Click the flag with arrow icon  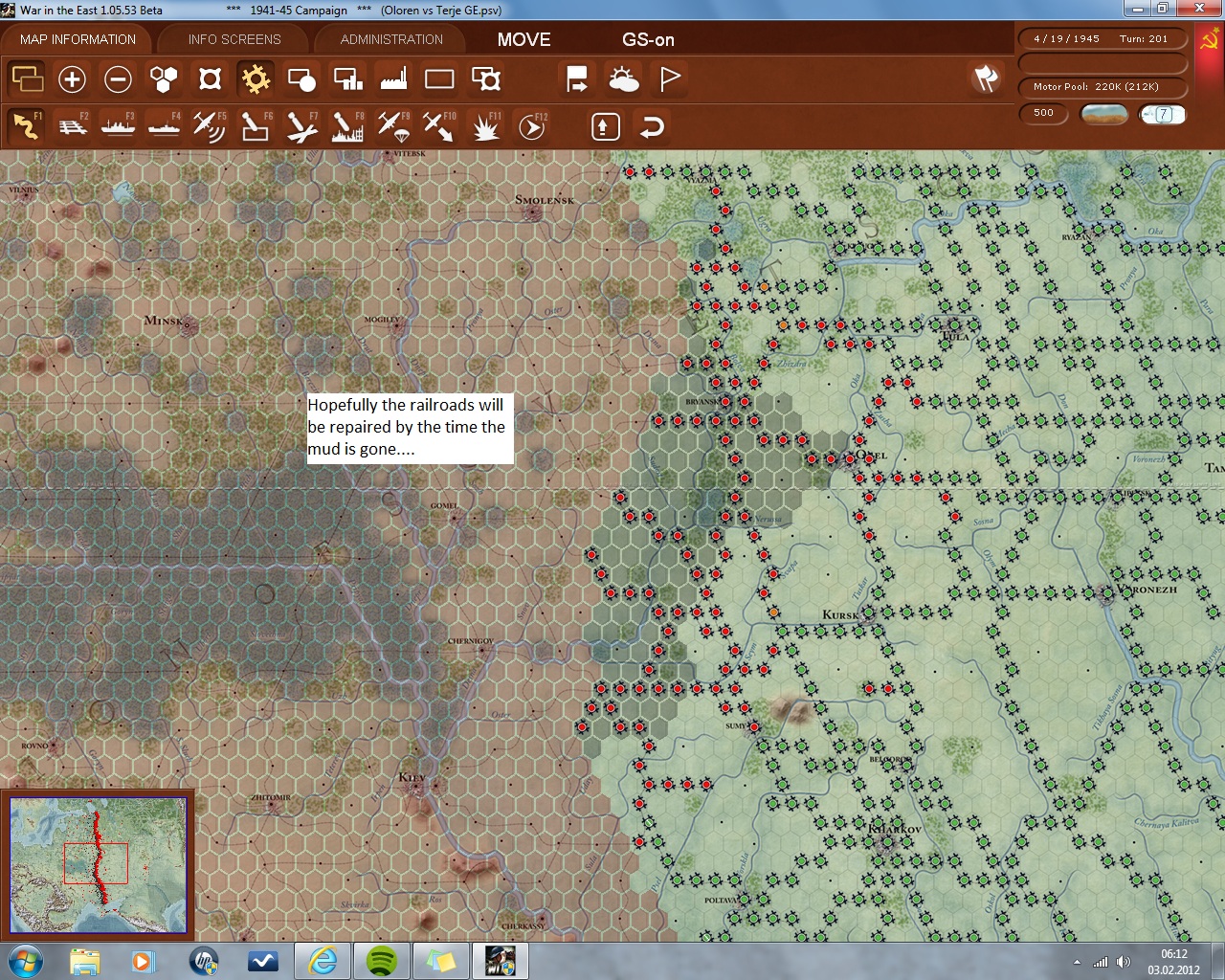577,78
